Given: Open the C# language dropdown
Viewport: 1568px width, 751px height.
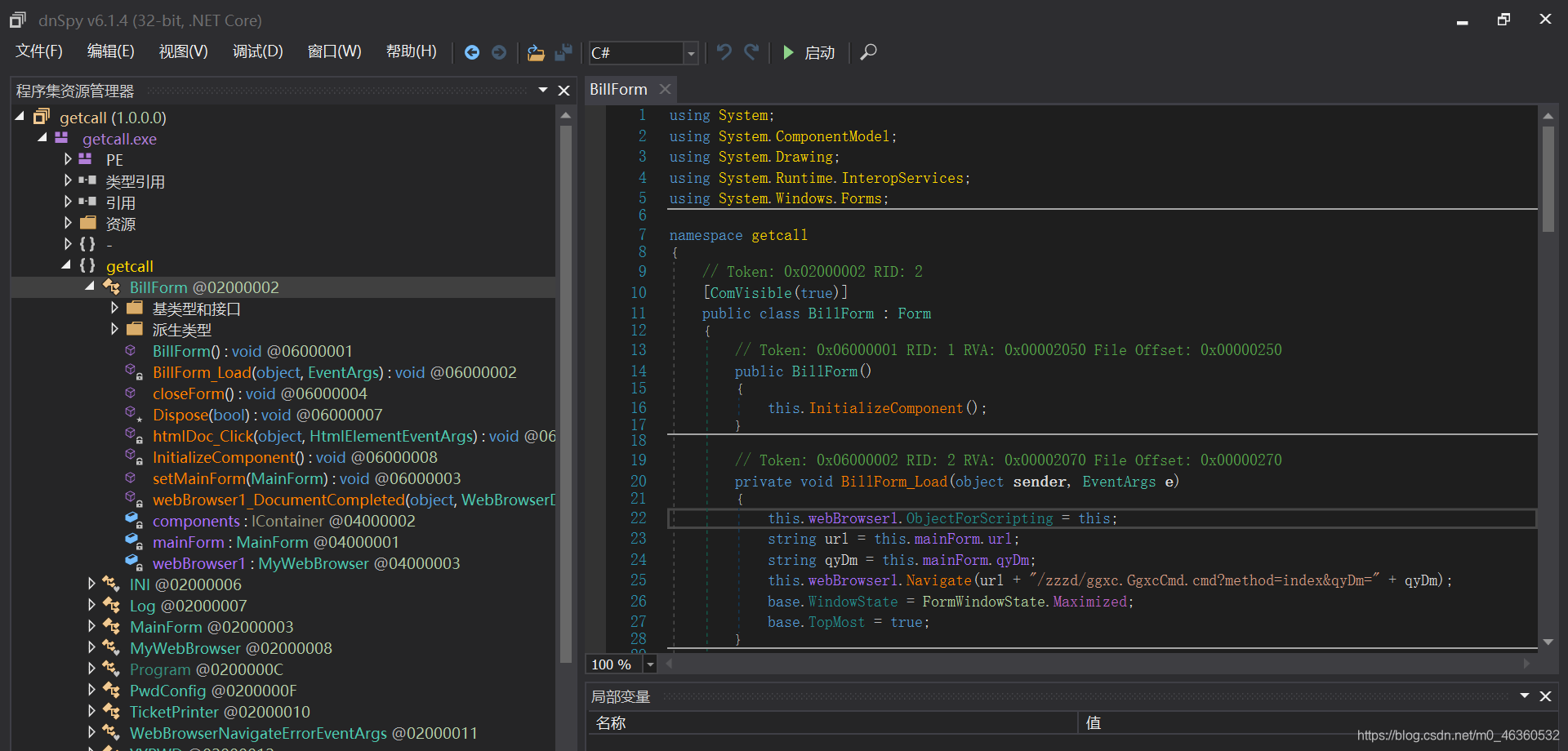Looking at the screenshot, I should [691, 53].
